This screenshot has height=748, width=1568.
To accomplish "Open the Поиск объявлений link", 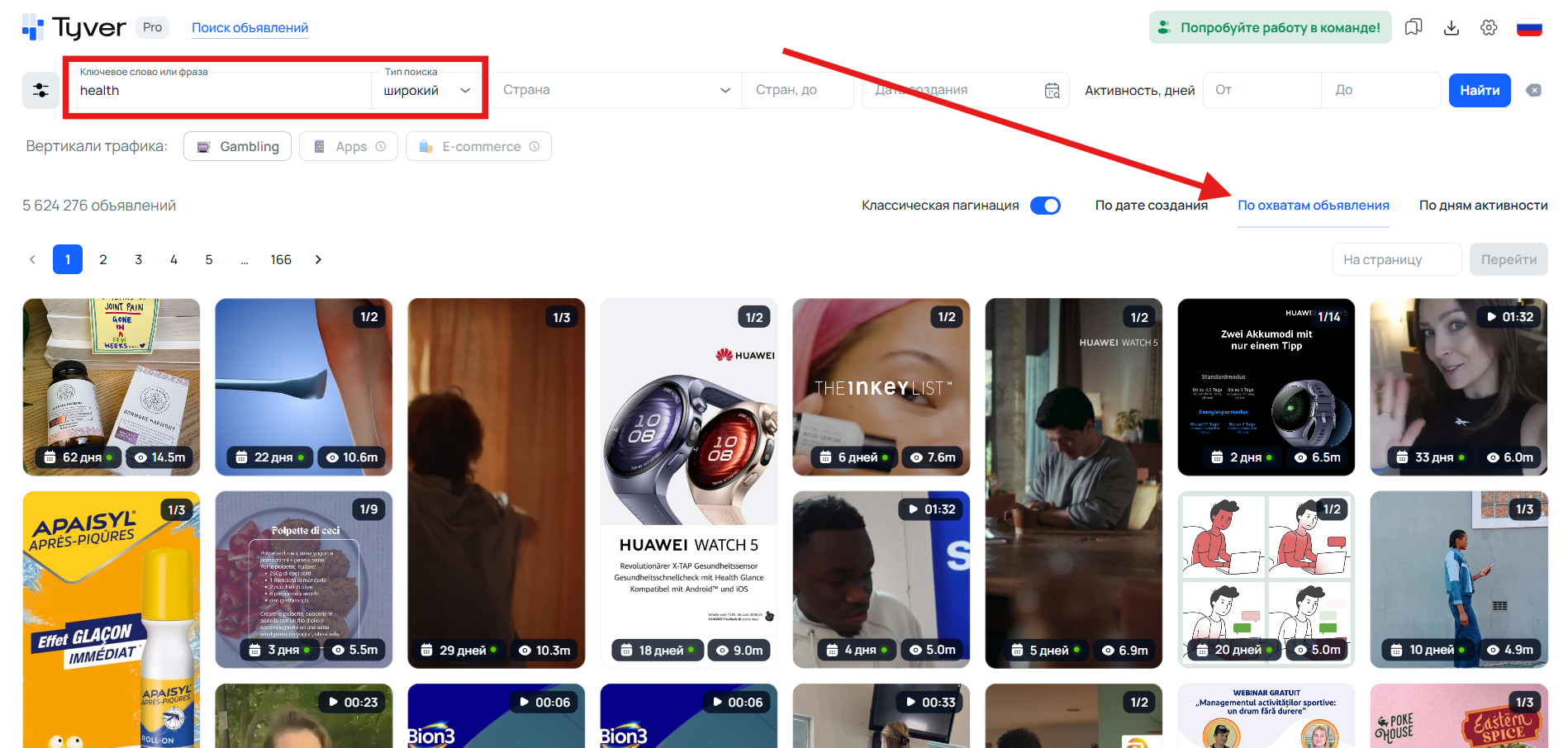I will [249, 28].
